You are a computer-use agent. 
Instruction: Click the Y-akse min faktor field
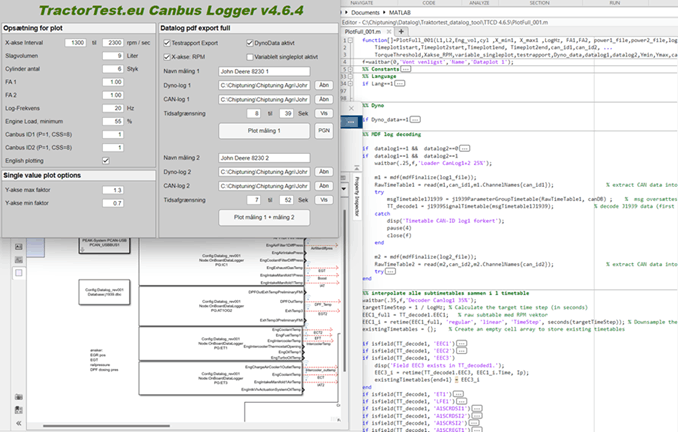[x=113, y=203]
